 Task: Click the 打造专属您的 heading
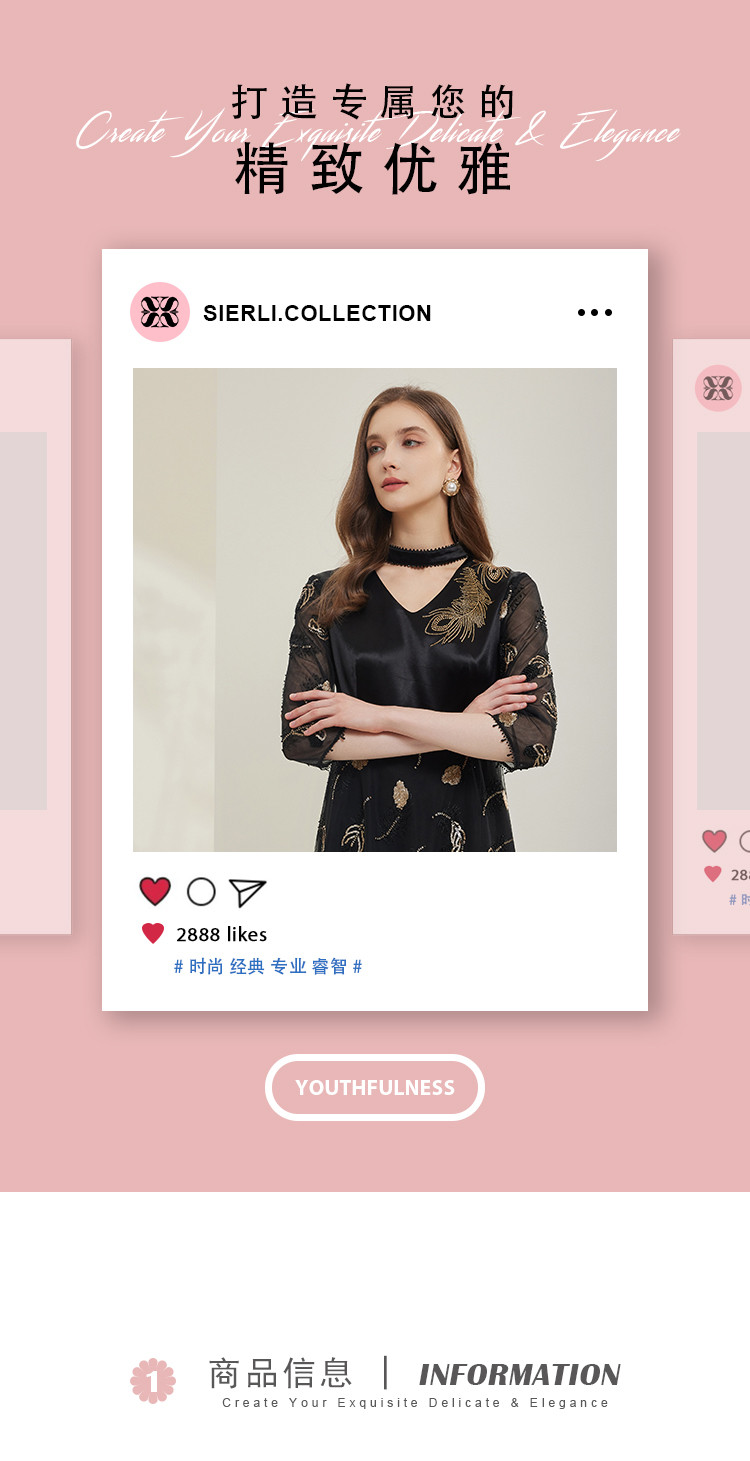tap(374, 102)
